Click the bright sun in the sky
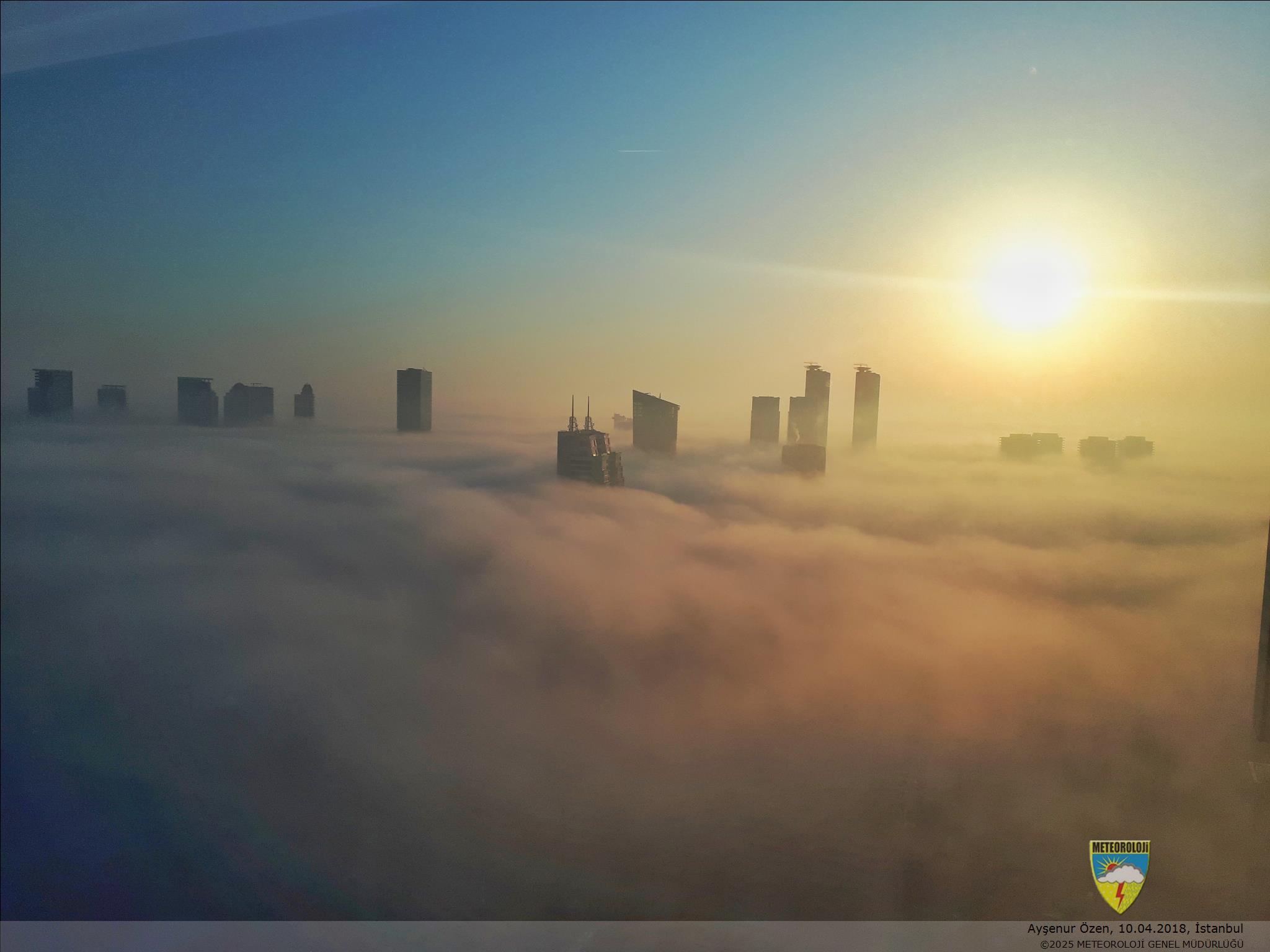 1030,286
